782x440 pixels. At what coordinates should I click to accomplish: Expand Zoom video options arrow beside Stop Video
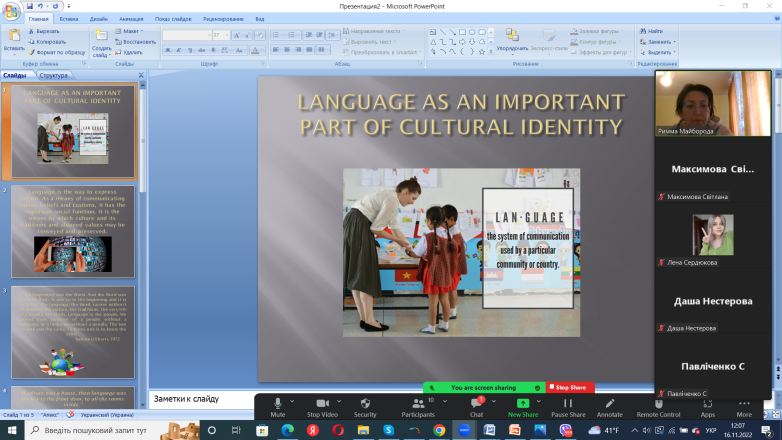339,401
